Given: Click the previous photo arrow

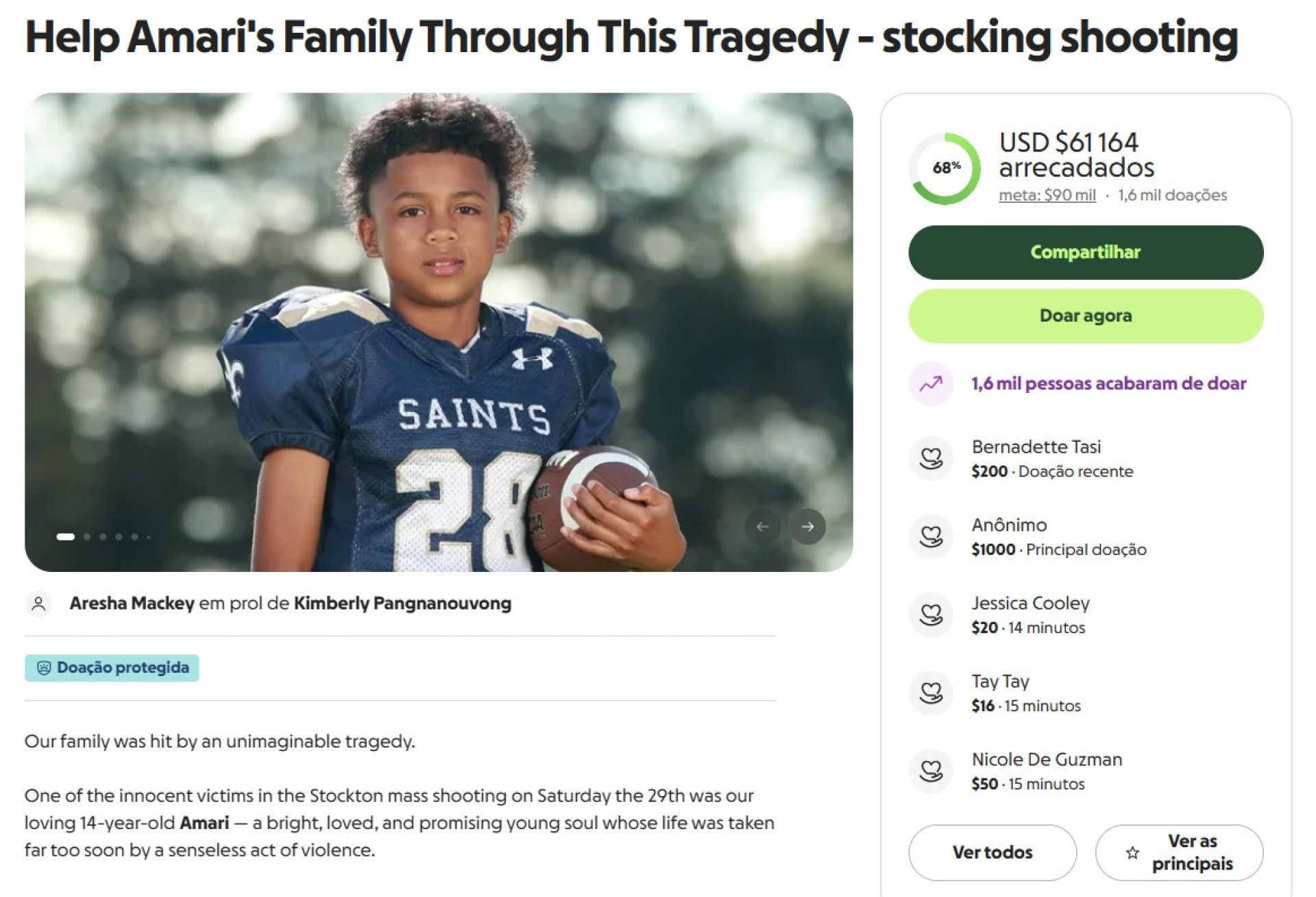Looking at the screenshot, I should [762, 527].
